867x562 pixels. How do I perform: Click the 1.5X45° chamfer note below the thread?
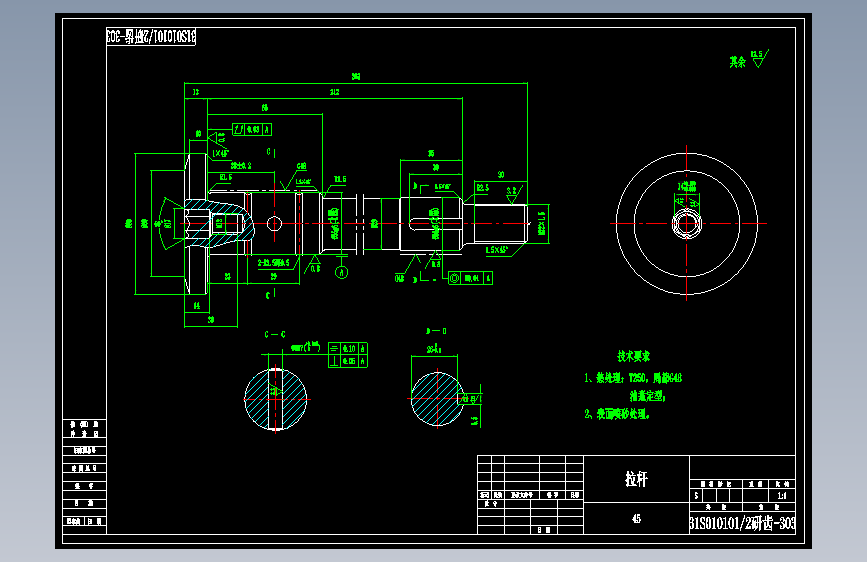497,250
